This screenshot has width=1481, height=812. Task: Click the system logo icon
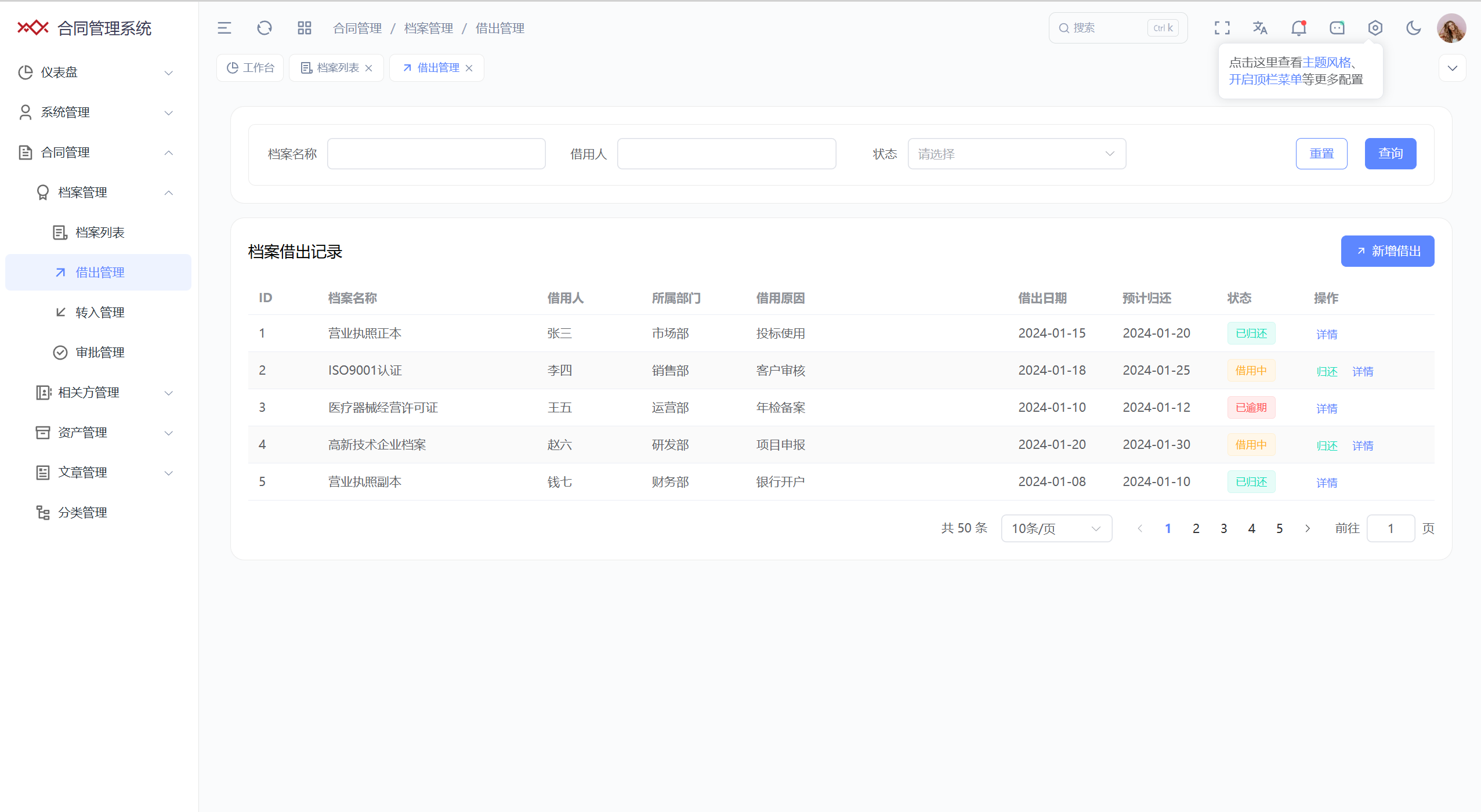point(33,28)
